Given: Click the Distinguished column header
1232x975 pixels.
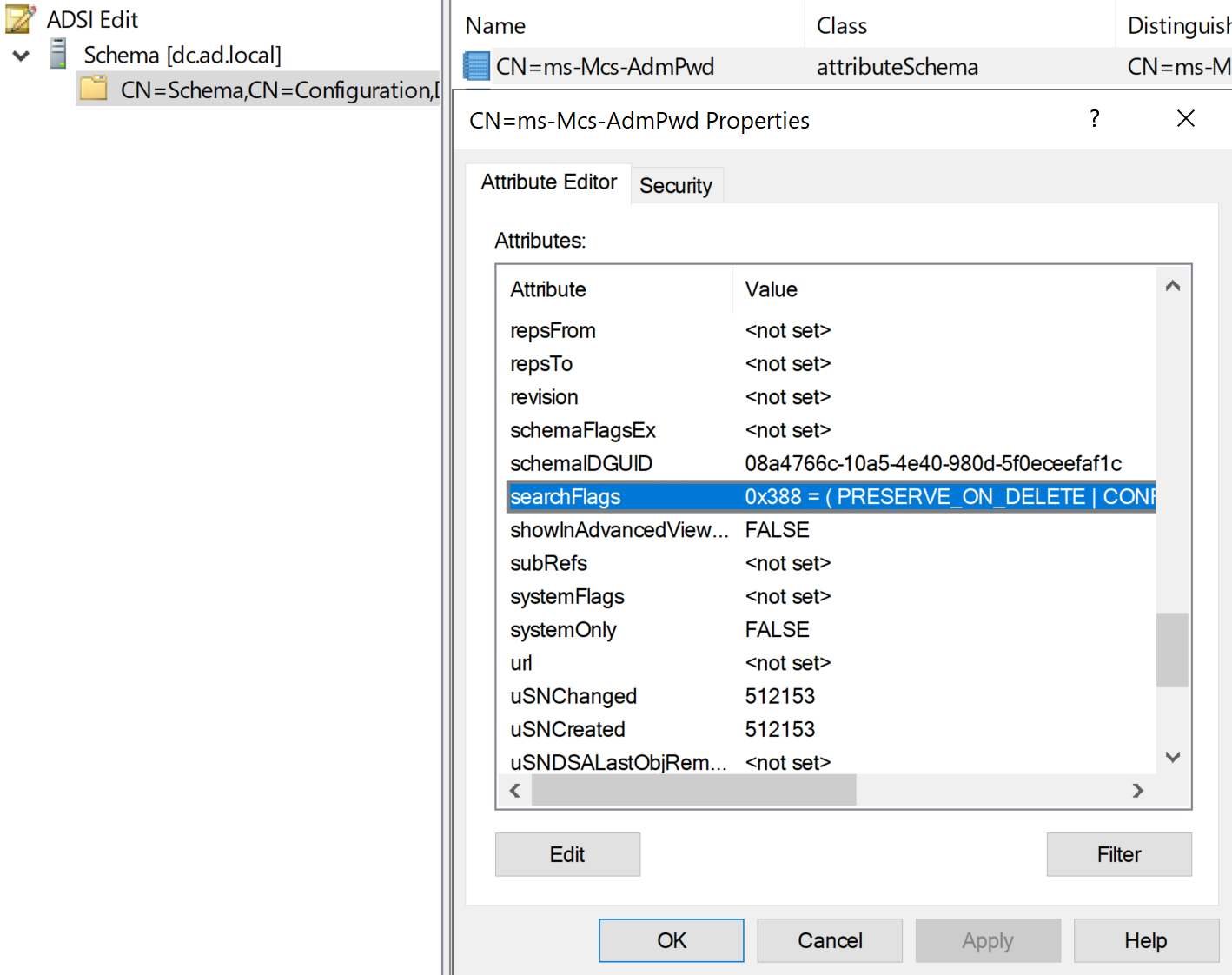Looking at the screenshot, I should (1175, 25).
